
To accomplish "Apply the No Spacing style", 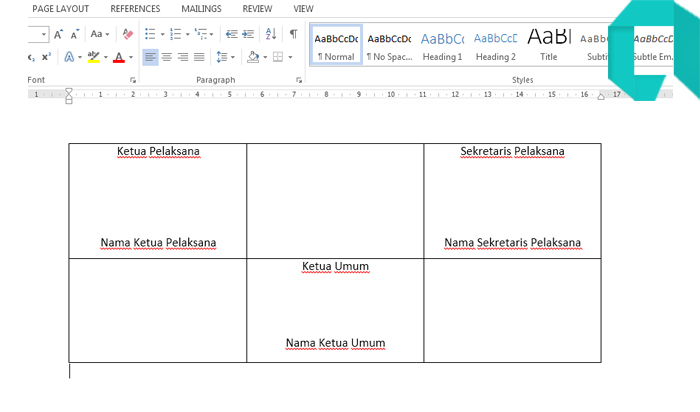I will [x=389, y=45].
